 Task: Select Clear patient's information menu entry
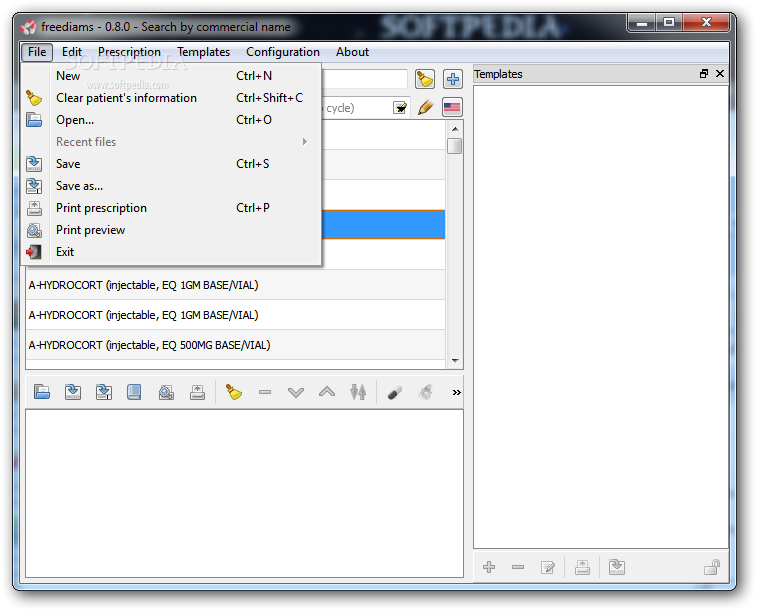171,98
